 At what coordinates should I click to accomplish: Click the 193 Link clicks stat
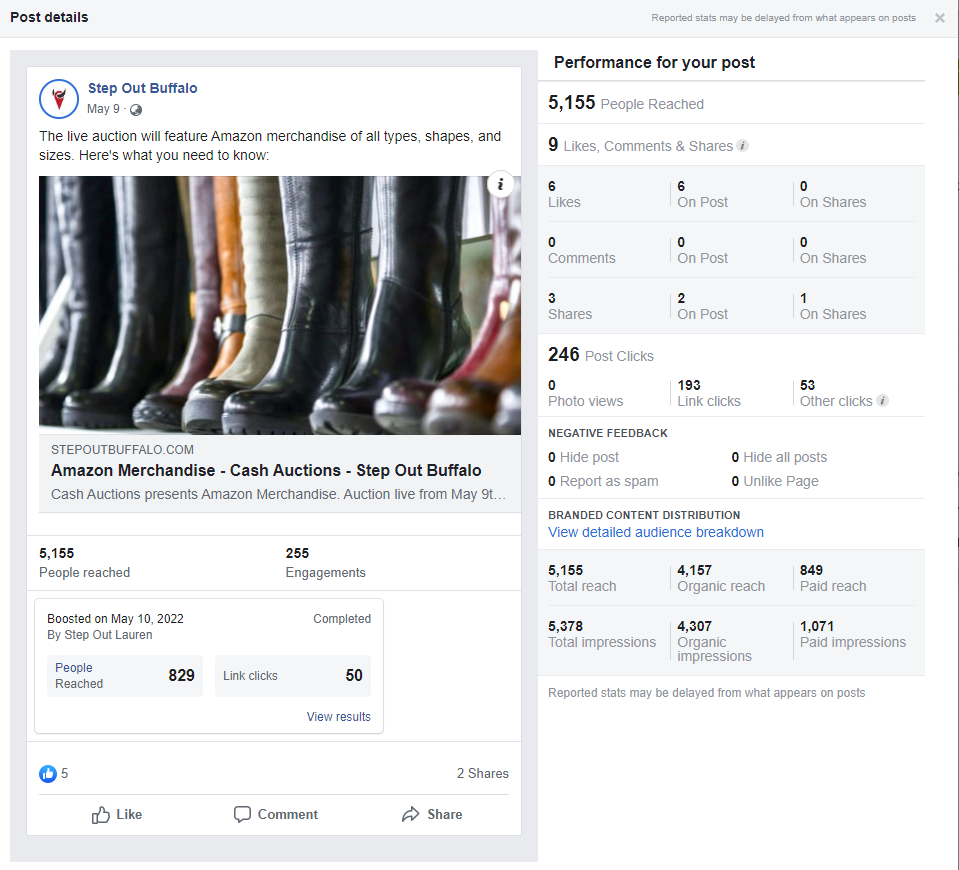tap(709, 393)
